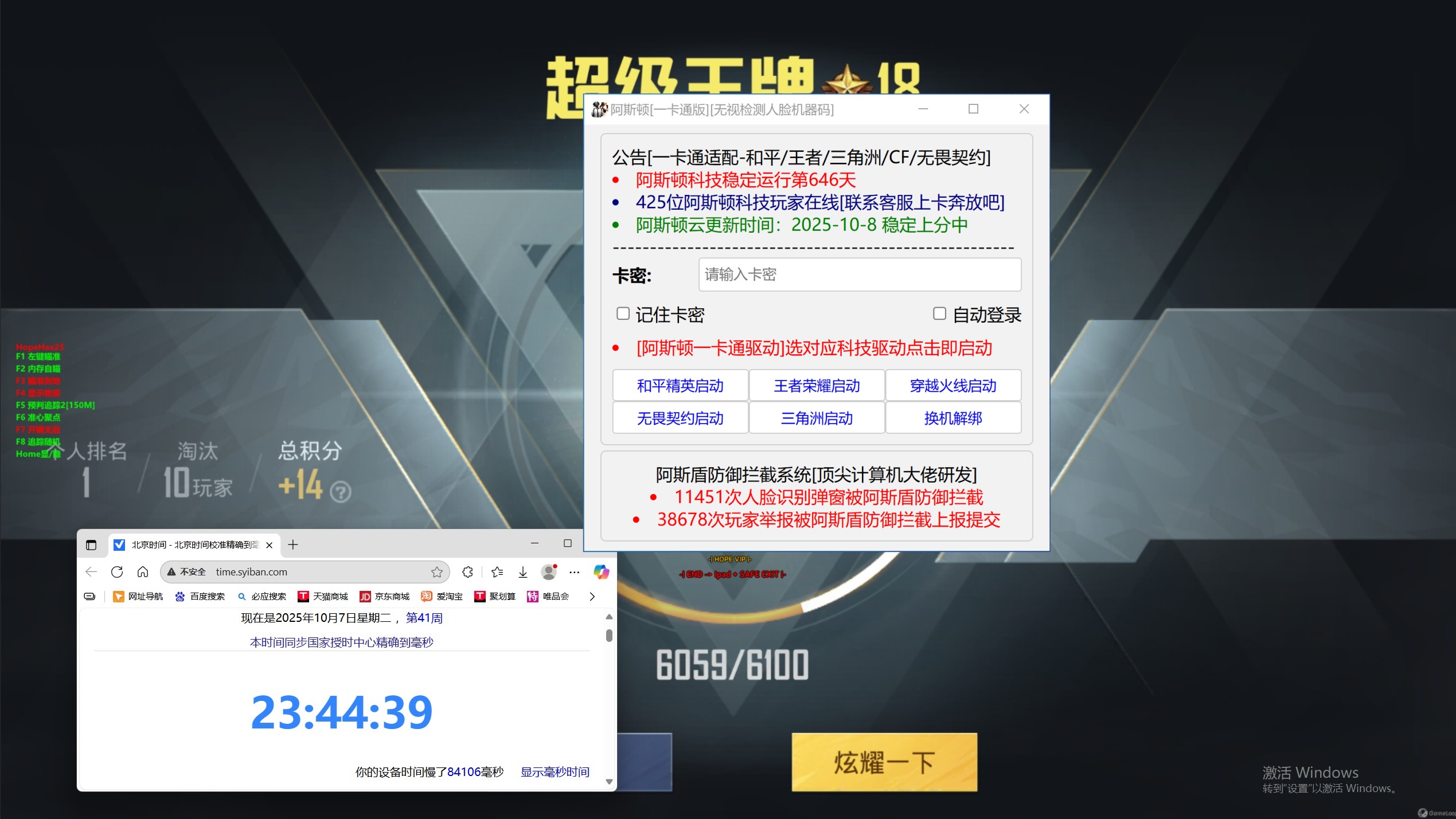Click the 显示毫秒时间 link
This screenshot has height=819, width=1456.
point(555,772)
